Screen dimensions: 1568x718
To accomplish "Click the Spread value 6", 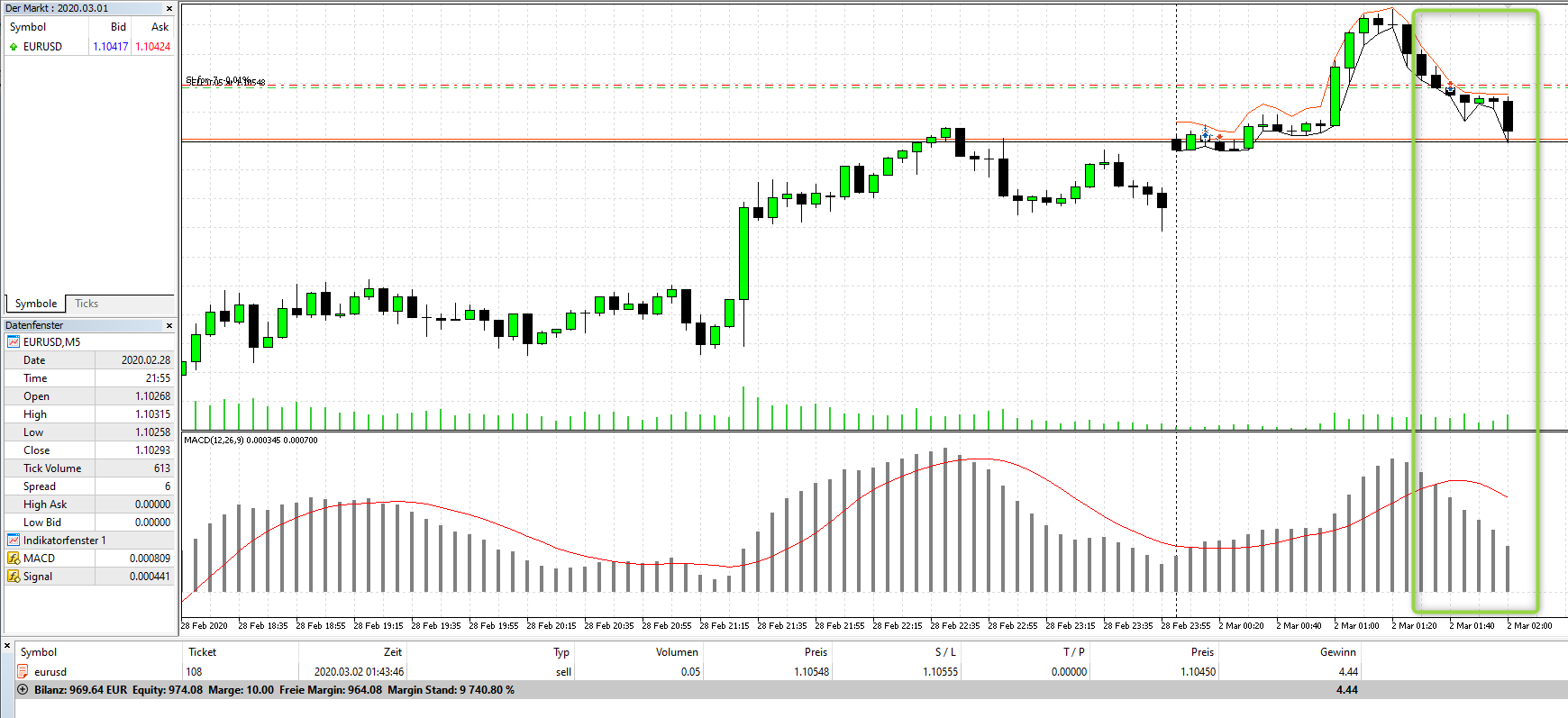I will tap(168, 486).
